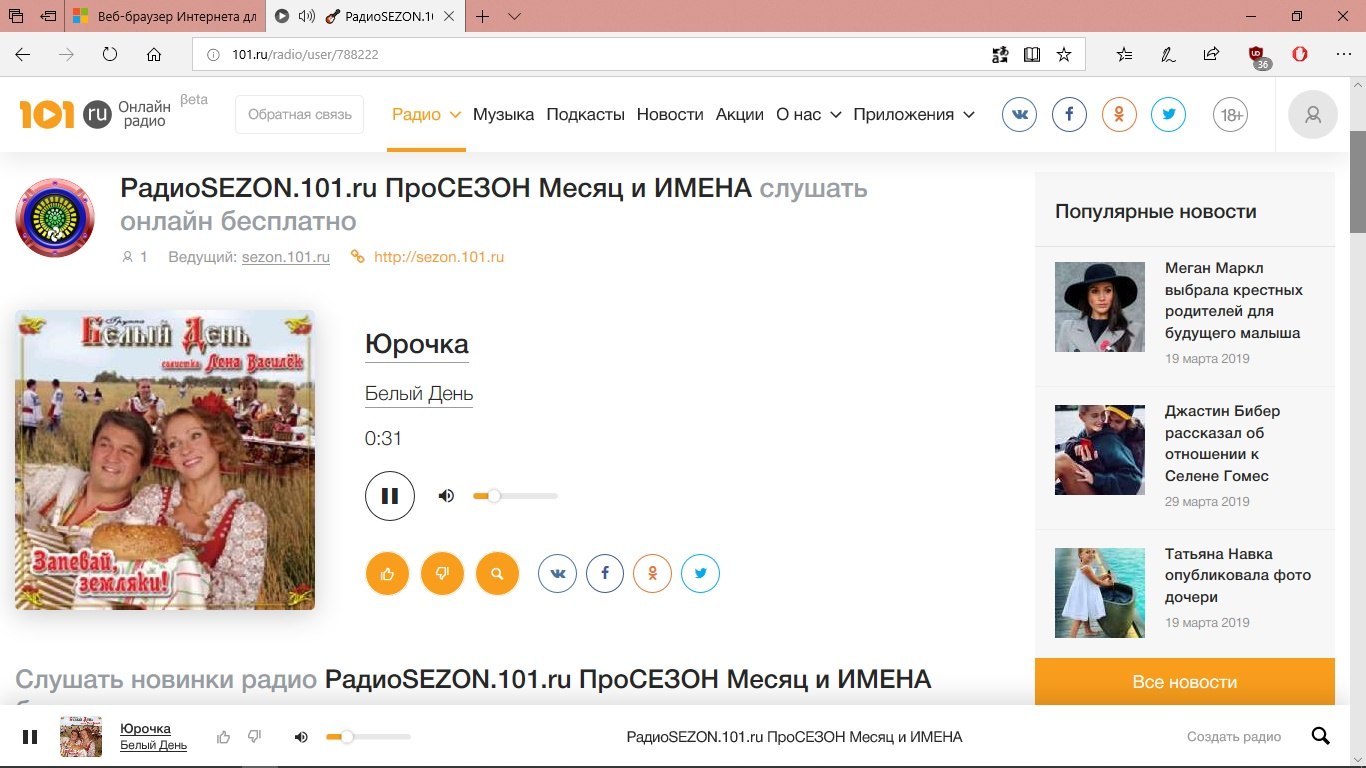The width and height of the screenshot is (1366, 768).
Task: Open a new browser tab
Action: point(483,16)
